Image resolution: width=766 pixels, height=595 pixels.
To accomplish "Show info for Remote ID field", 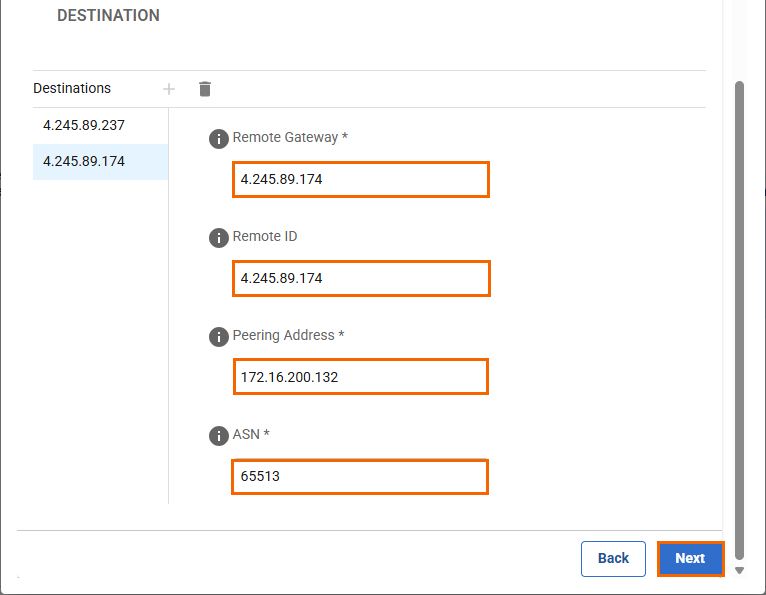I will pyautogui.click(x=219, y=238).
